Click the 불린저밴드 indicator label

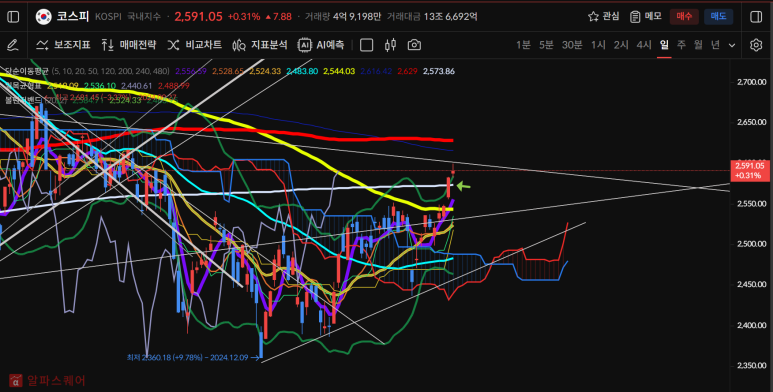coord(23,100)
